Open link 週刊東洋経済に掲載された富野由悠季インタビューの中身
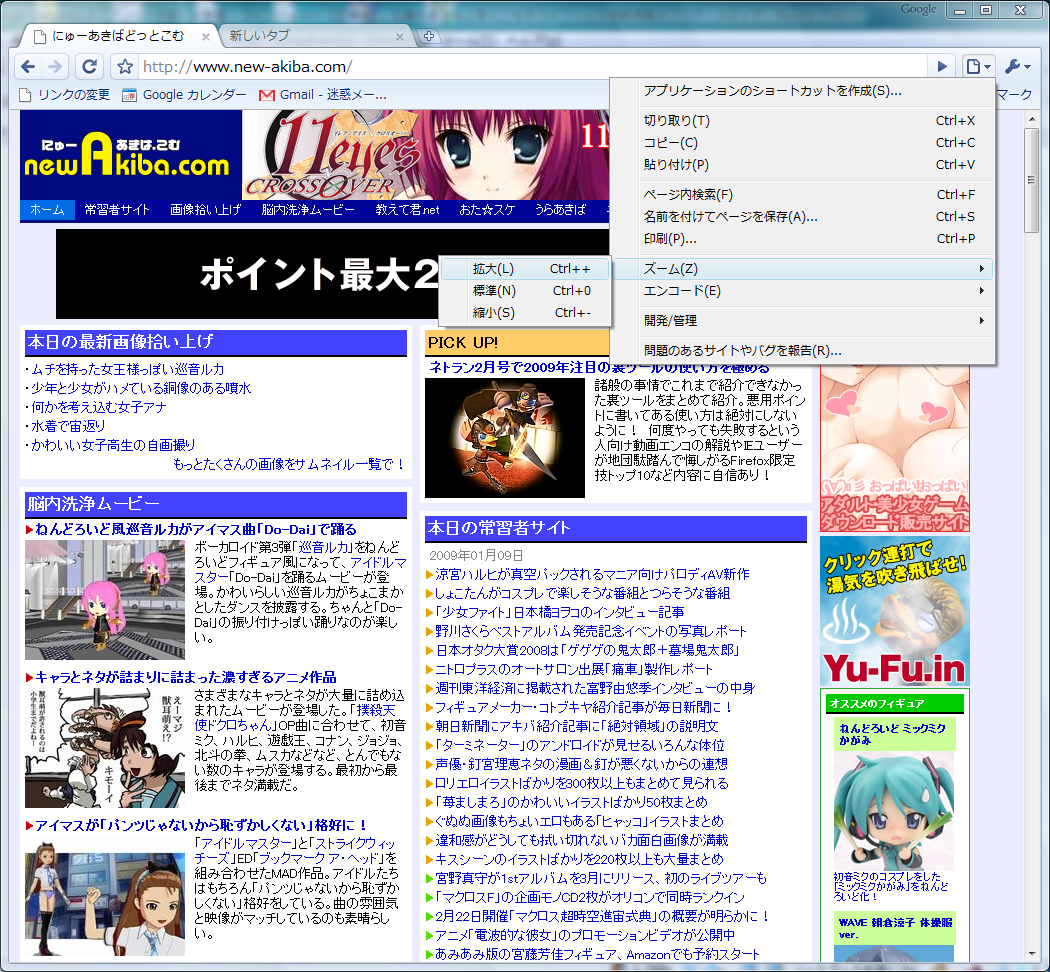 (x=595, y=688)
